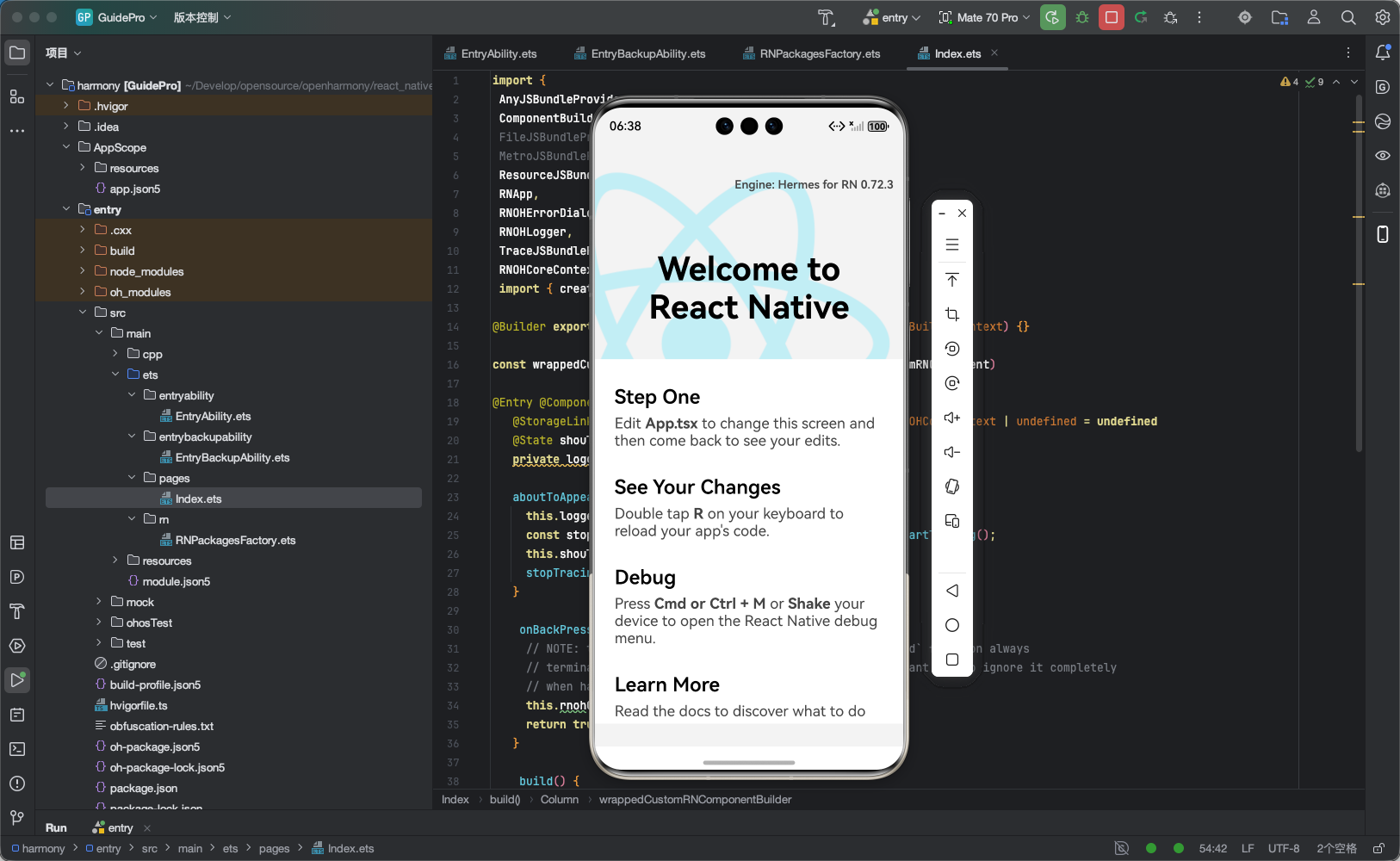Rotate the emulator screen icon

coord(952,486)
